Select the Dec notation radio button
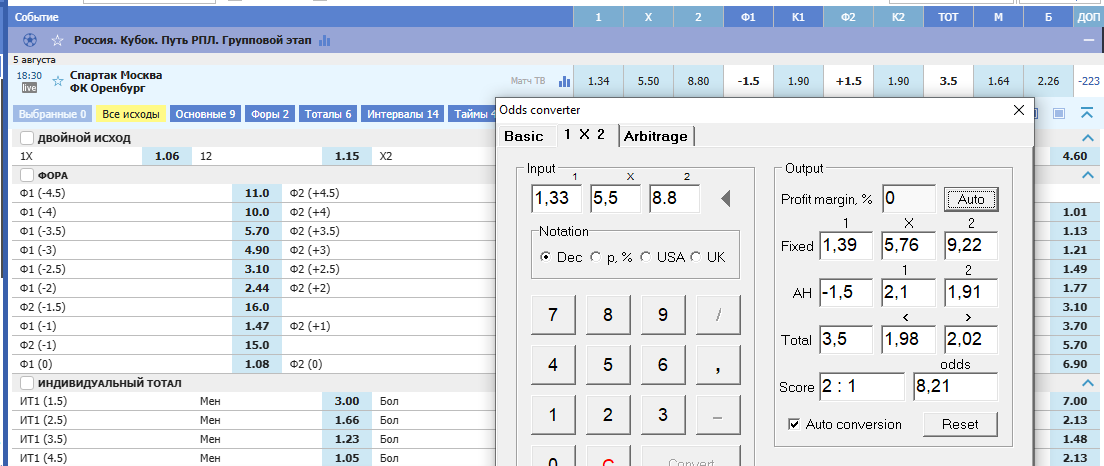Image resolution: width=1104 pixels, height=466 pixels. click(545, 258)
